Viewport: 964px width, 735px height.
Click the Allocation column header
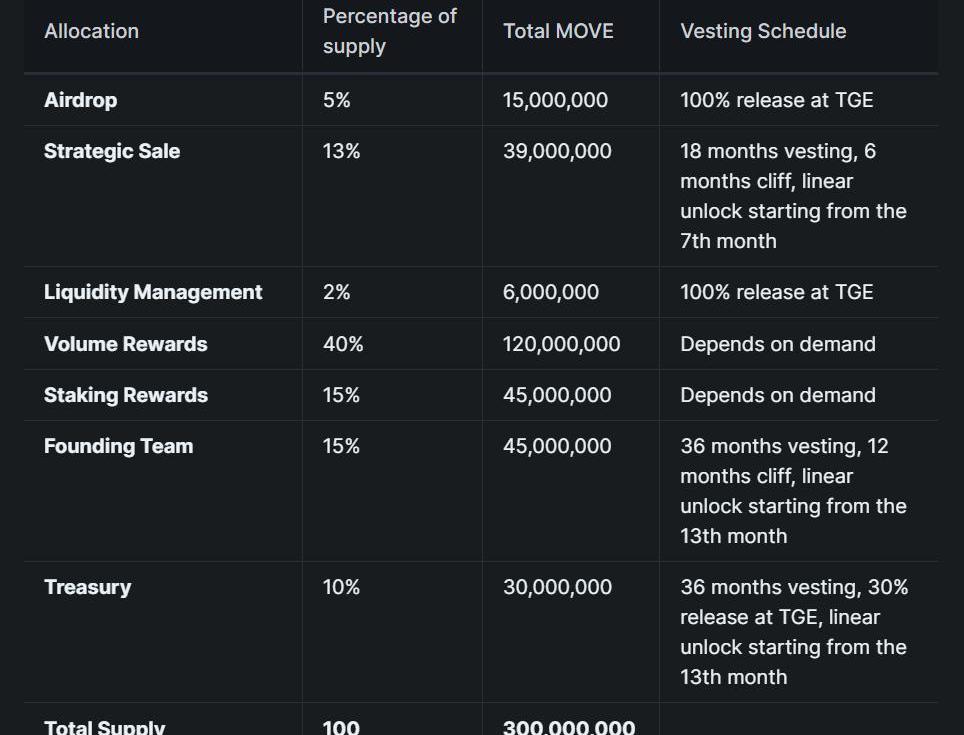(x=91, y=31)
